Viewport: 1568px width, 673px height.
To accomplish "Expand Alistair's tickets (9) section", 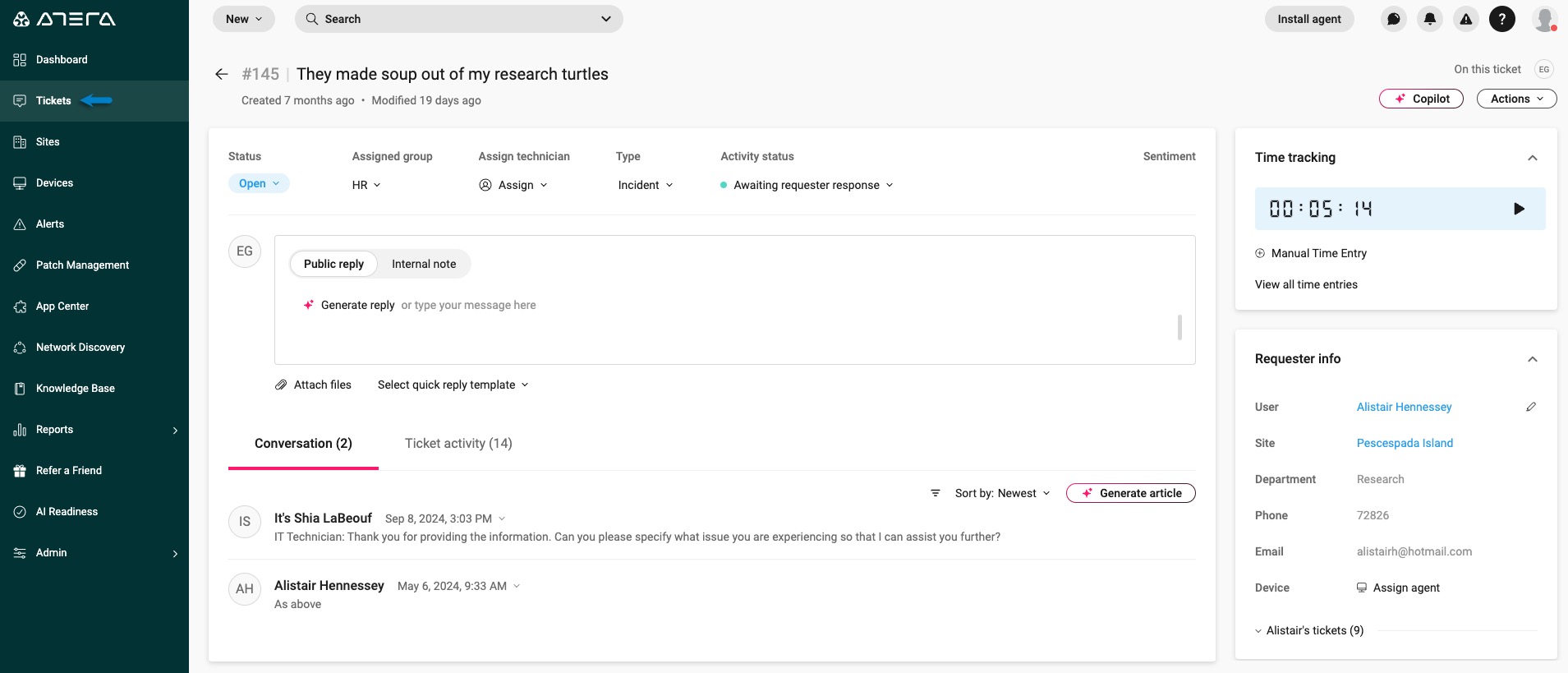I will (1309, 630).
